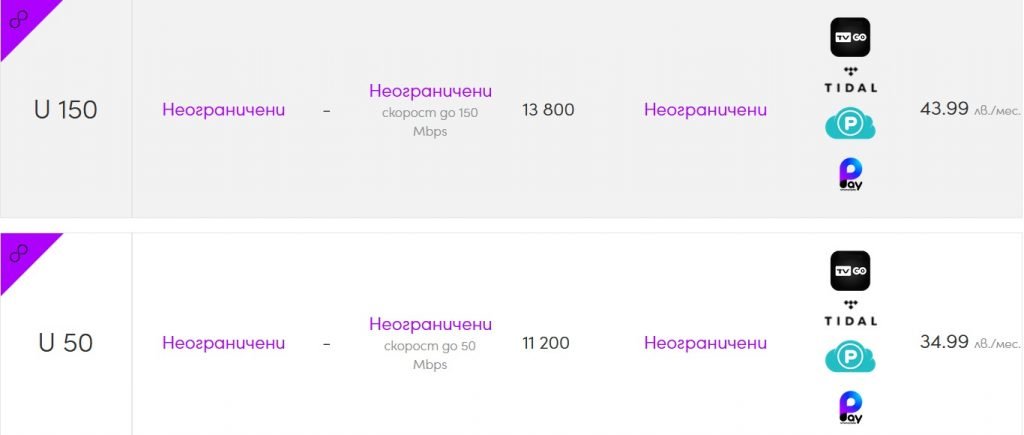Viewport: 1024px width, 435px height.
Task: Click the 34.99 лв./мес. price
Action: click(x=970, y=342)
